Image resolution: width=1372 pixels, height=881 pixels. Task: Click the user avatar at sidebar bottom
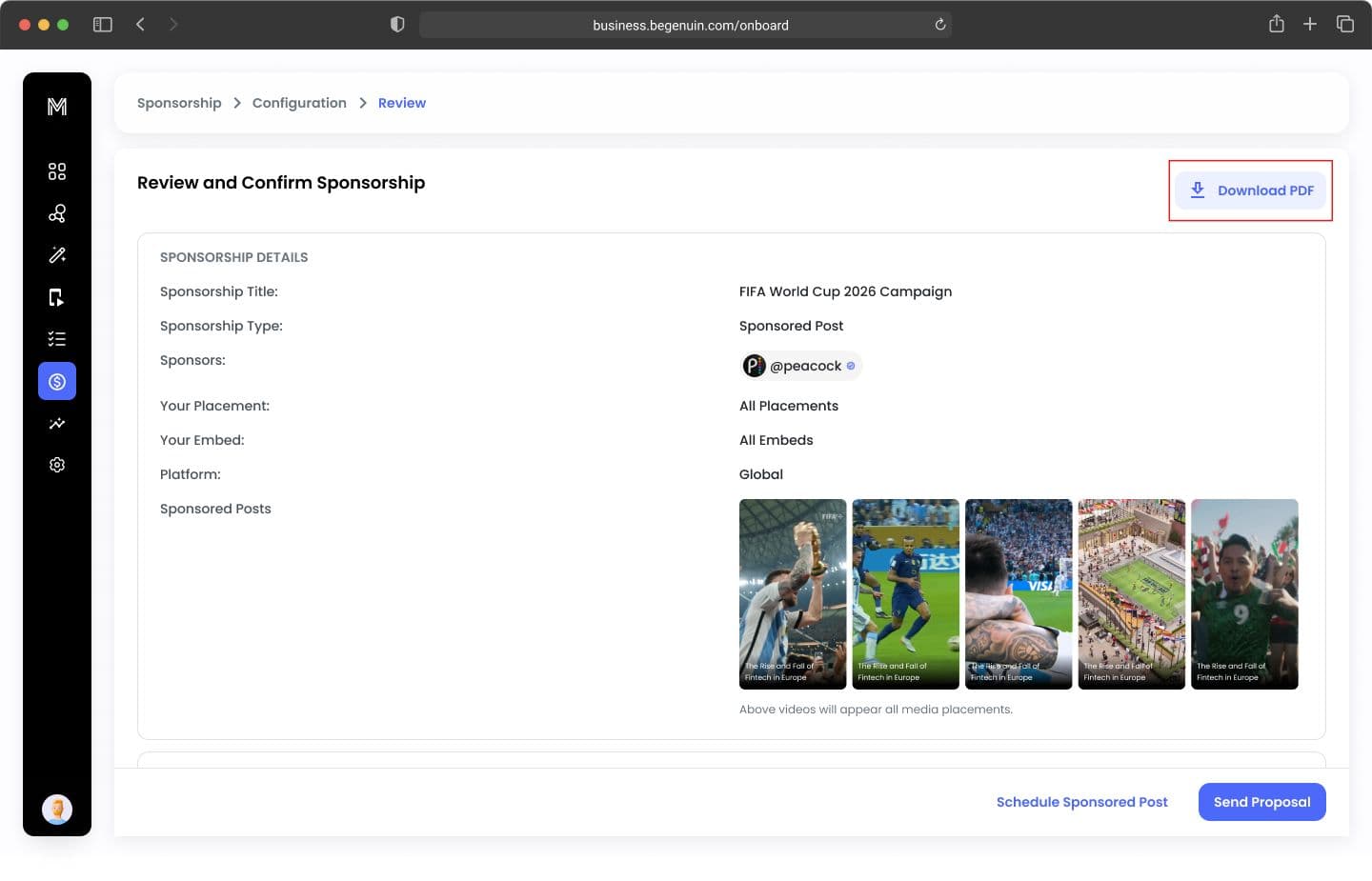tap(57, 810)
